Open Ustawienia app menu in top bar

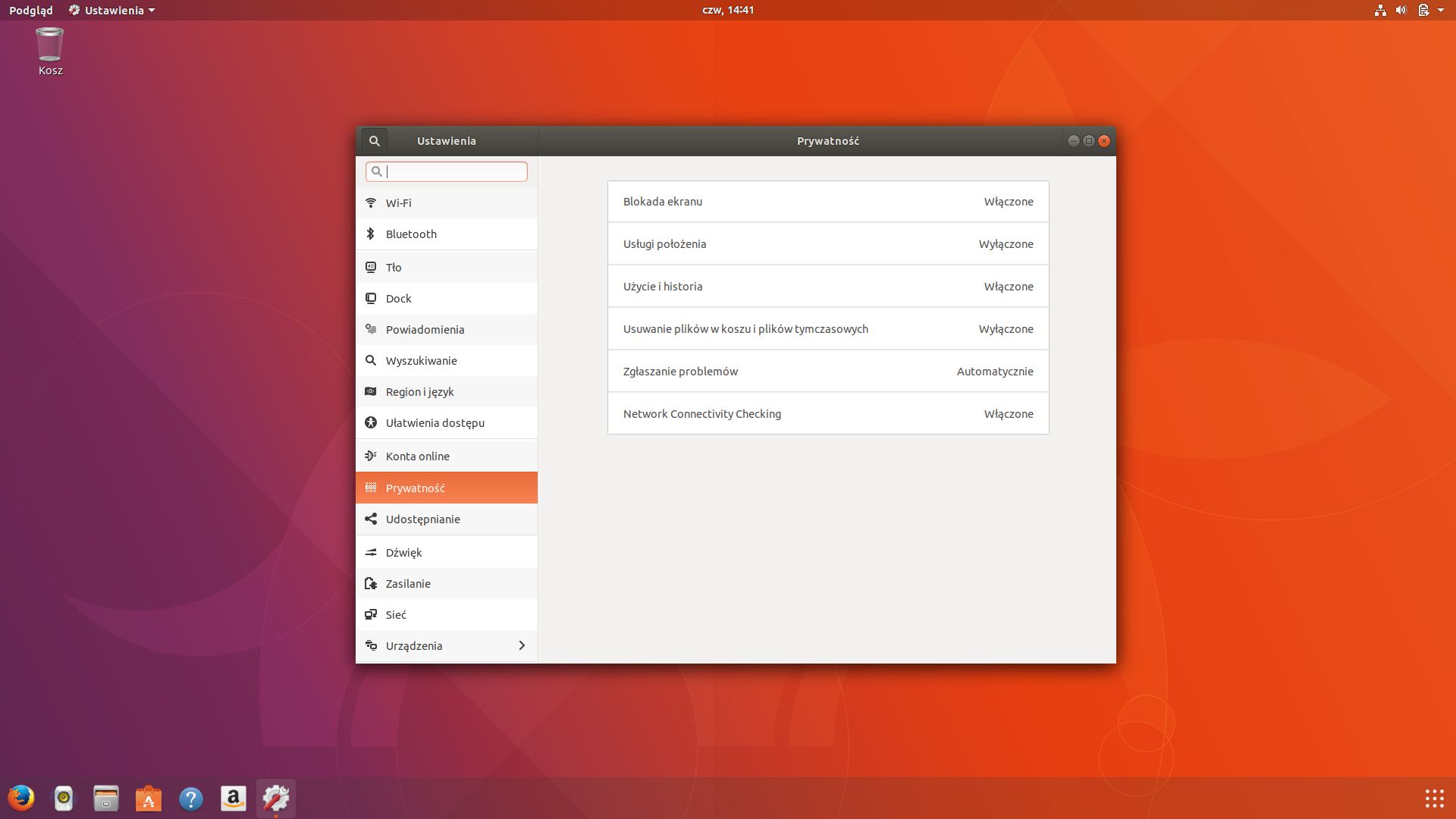[112, 10]
